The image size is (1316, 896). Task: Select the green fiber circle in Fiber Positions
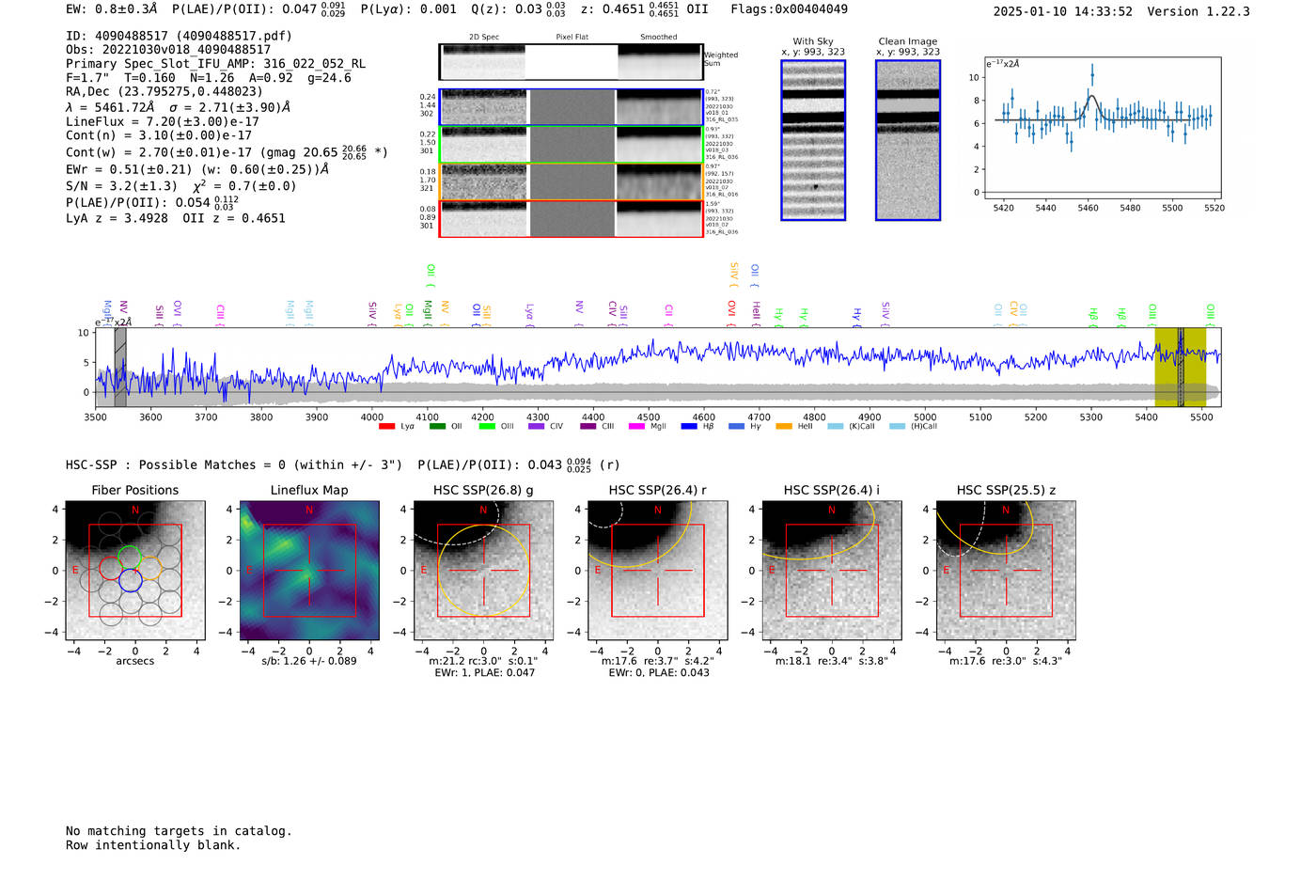(131, 557)
